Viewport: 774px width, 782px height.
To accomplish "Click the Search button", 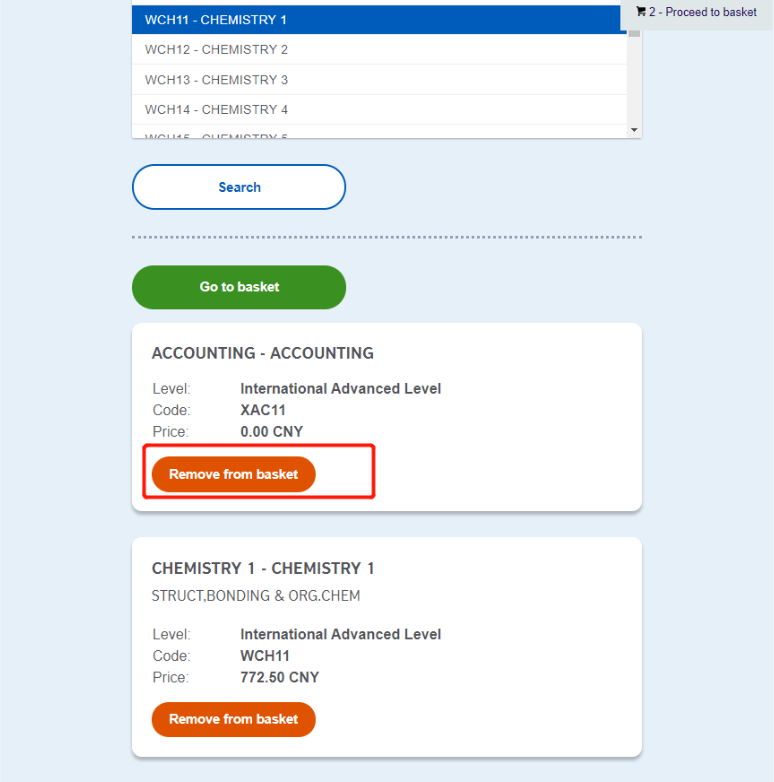I will point(239,187).
